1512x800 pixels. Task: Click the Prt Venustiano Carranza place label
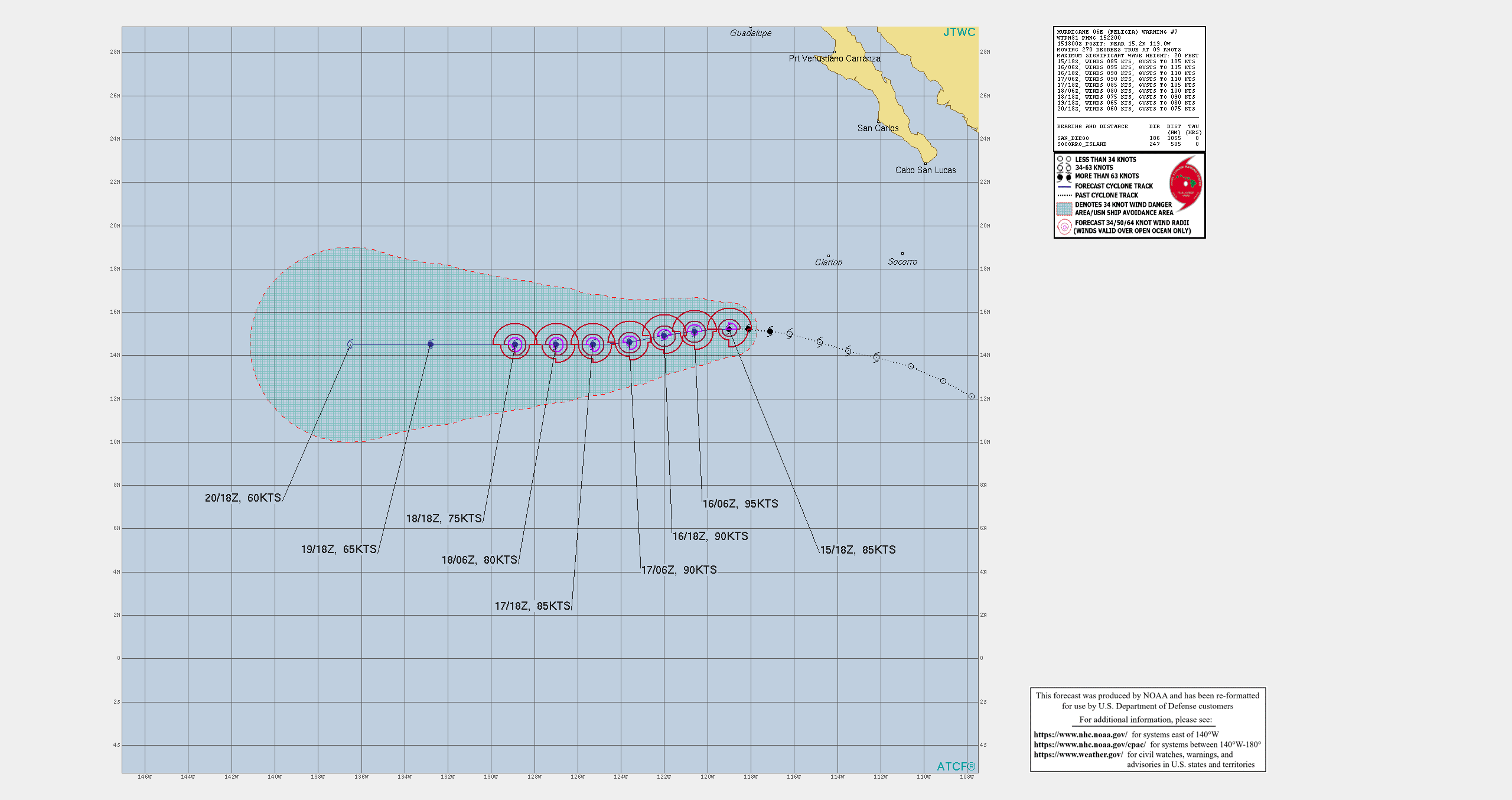tap(835, 58)
